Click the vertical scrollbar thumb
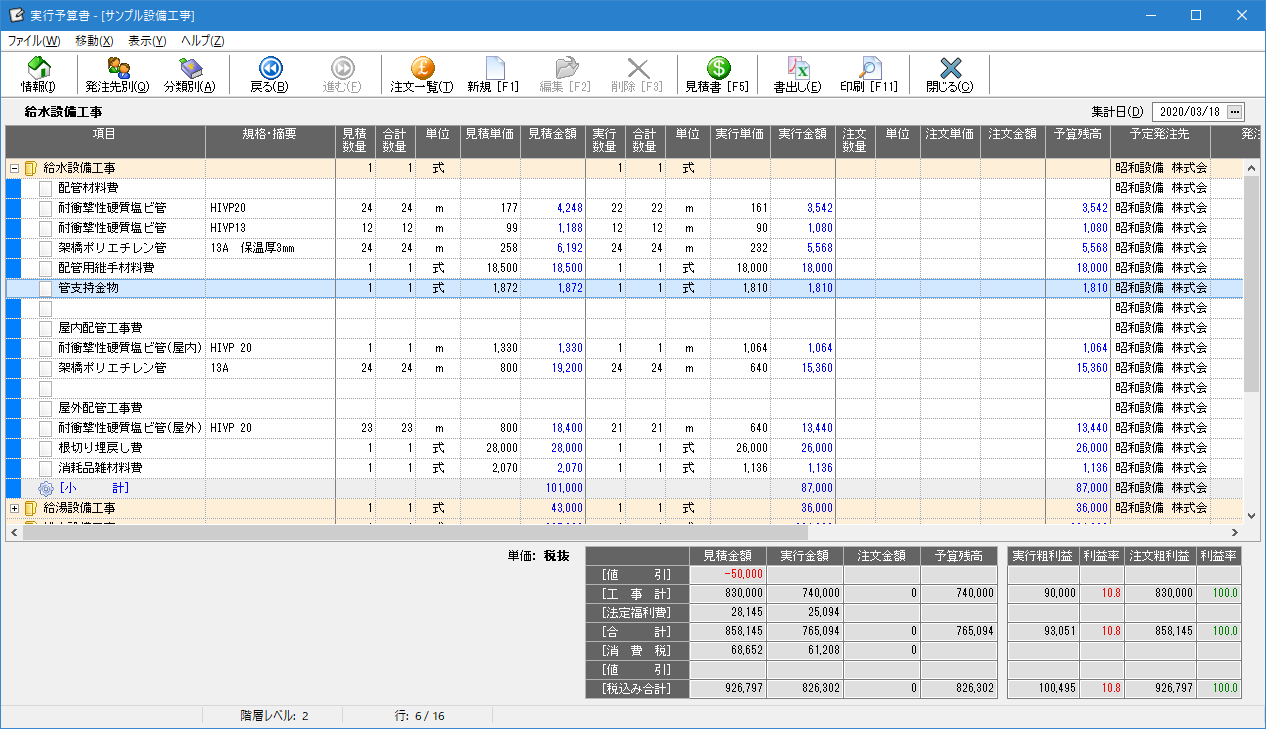The width and height of the screenshot is (1266, 729). coord(1251,285)
